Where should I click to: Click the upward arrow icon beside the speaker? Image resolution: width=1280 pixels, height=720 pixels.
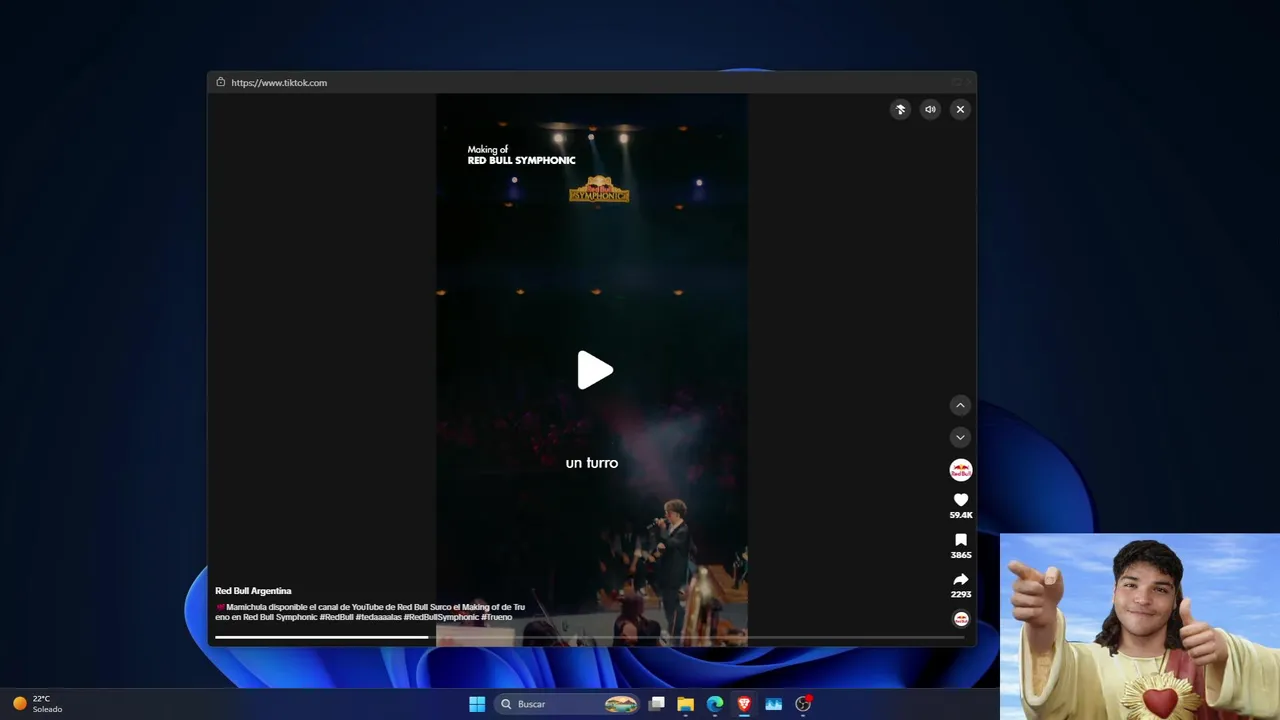900,110
